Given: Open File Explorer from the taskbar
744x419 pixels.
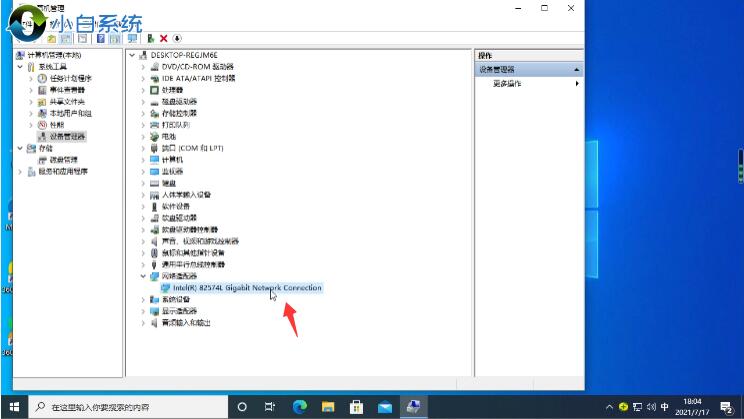Looking at the screenshot, I should (x=327, y=407).
